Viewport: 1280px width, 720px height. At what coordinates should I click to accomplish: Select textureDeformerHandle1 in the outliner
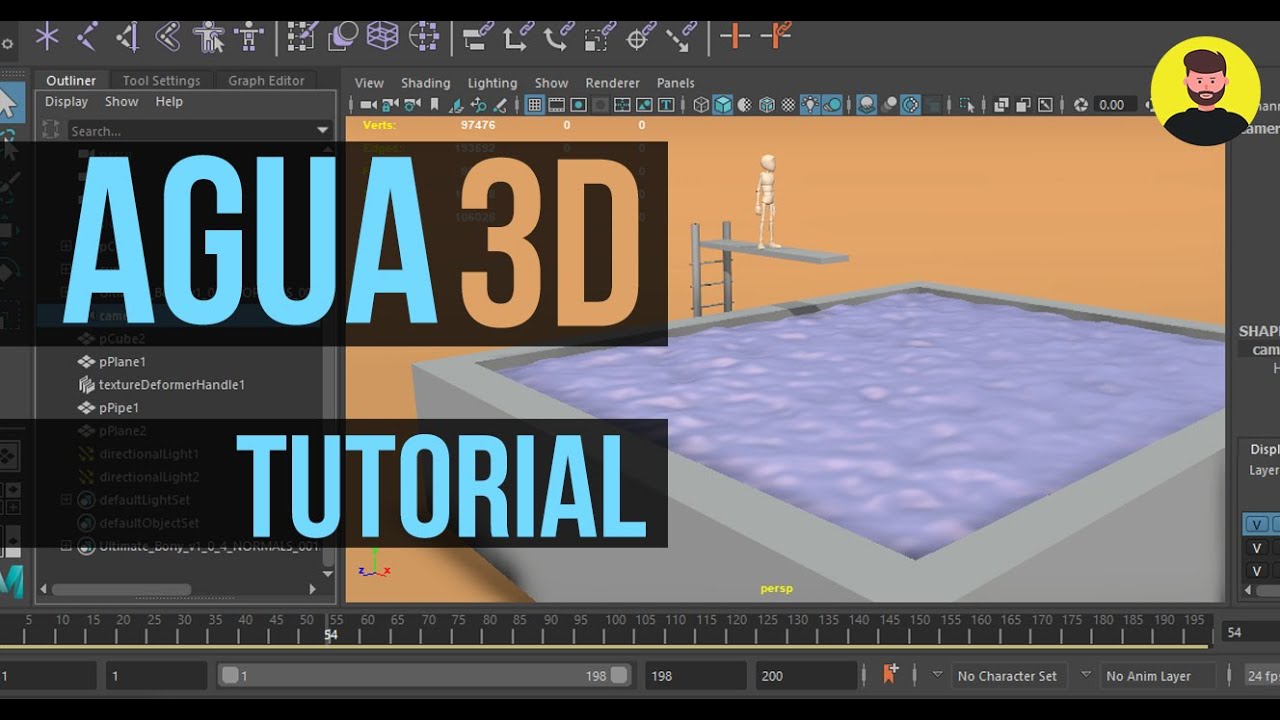click(171, 385)
